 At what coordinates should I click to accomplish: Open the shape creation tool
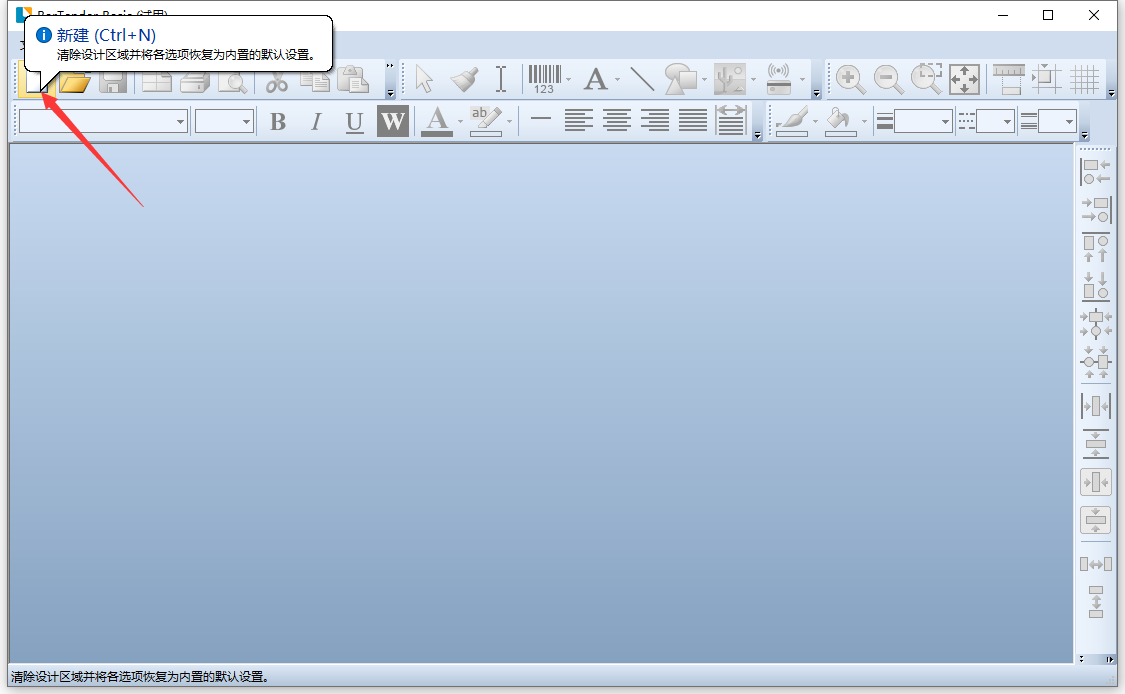(x=680, y=79)
